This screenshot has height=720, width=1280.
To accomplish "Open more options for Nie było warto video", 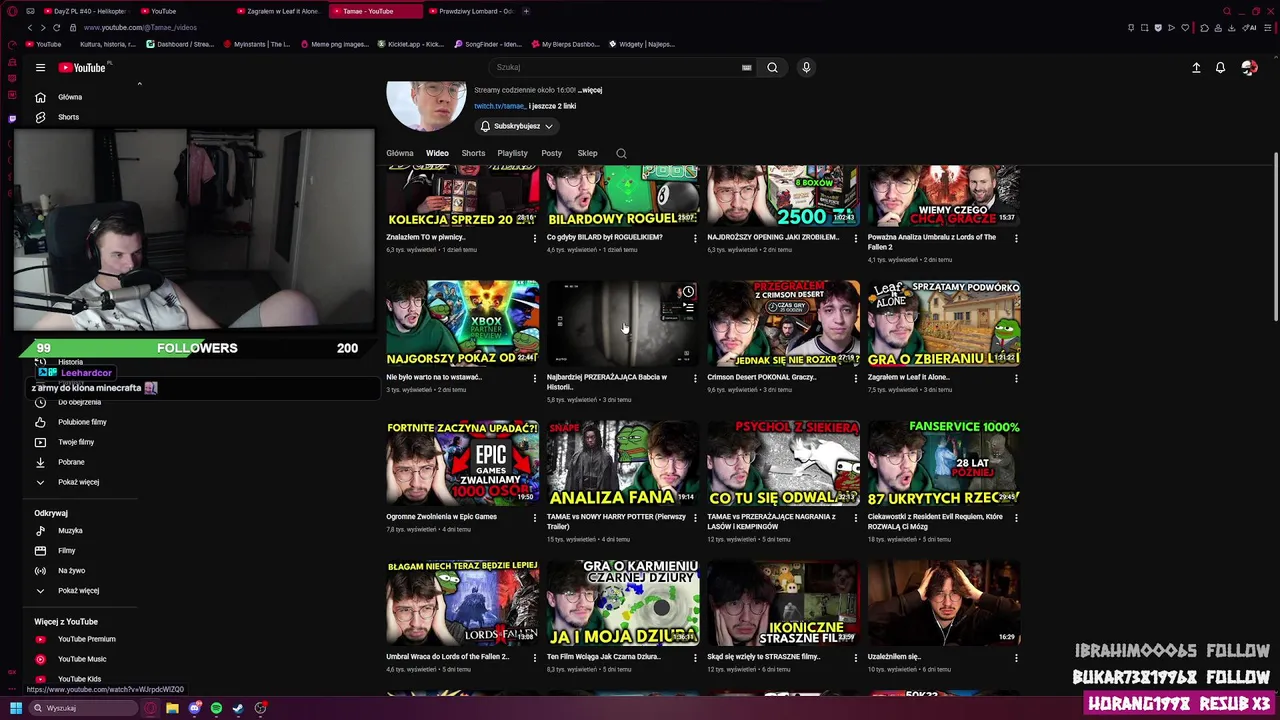I will pyautogui.click(x=534, y=378).
